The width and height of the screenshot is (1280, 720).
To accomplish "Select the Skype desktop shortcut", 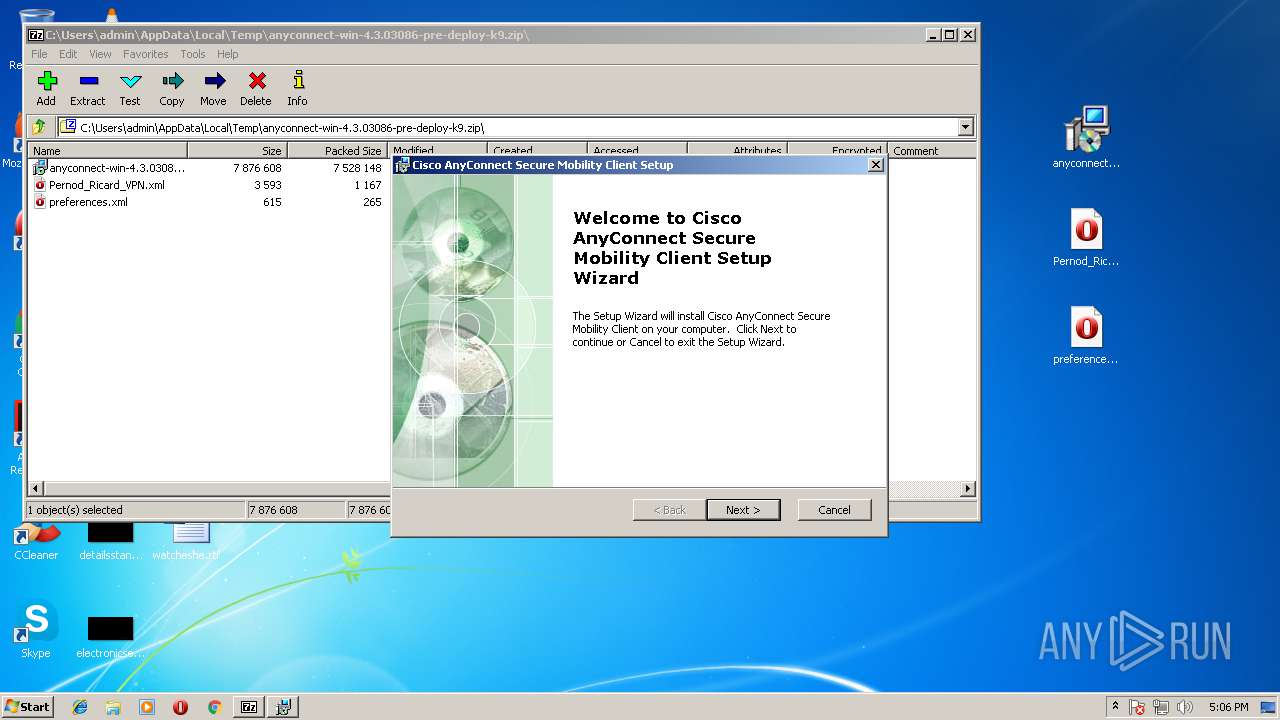I will [x=36, y=630].
